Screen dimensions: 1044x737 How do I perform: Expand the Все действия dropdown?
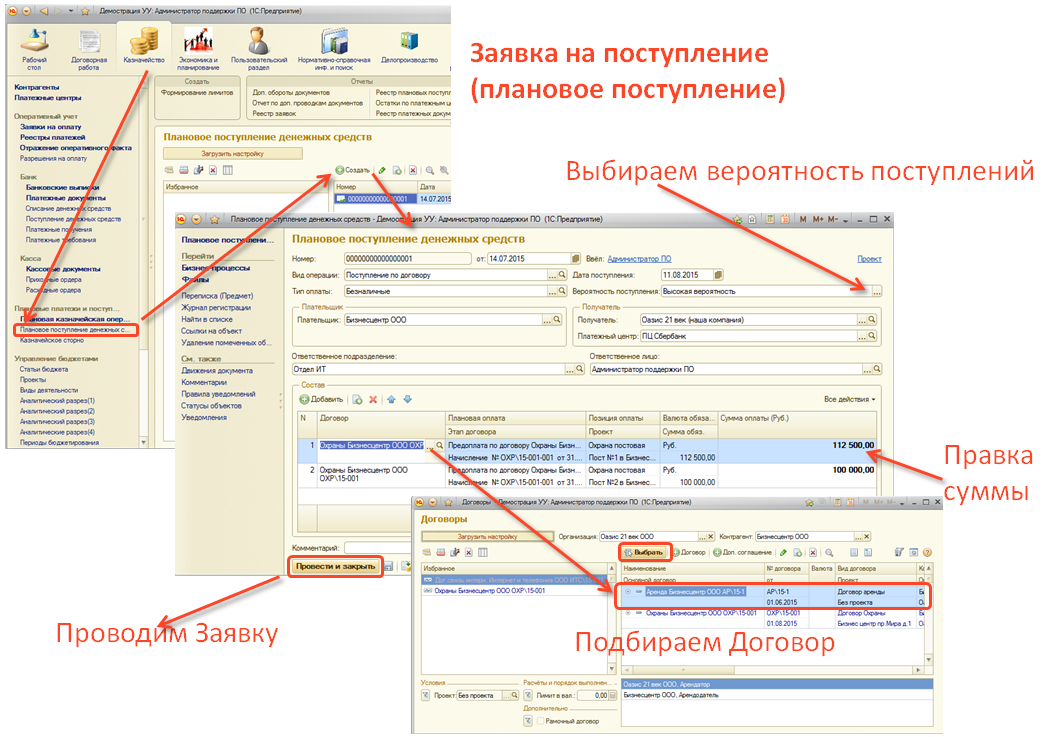click(x=850, y=399)
